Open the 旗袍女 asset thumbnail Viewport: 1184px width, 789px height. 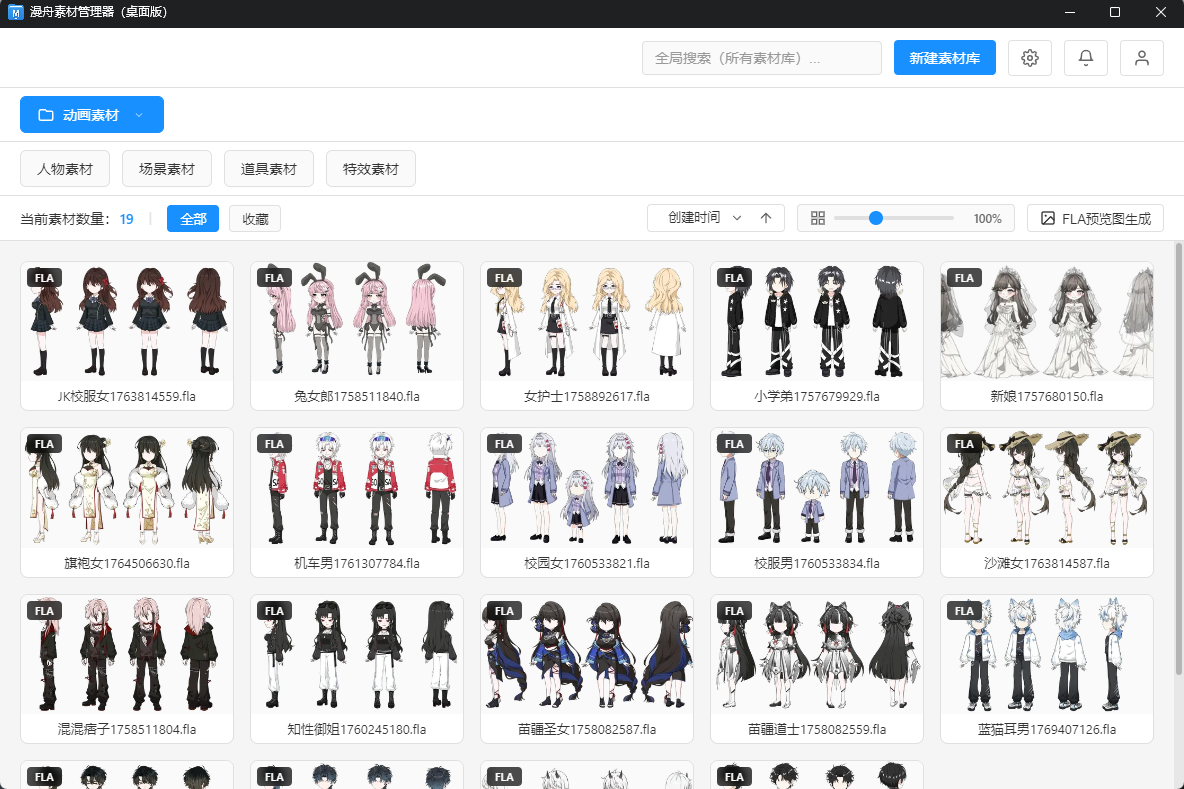(x=127, y=490)
